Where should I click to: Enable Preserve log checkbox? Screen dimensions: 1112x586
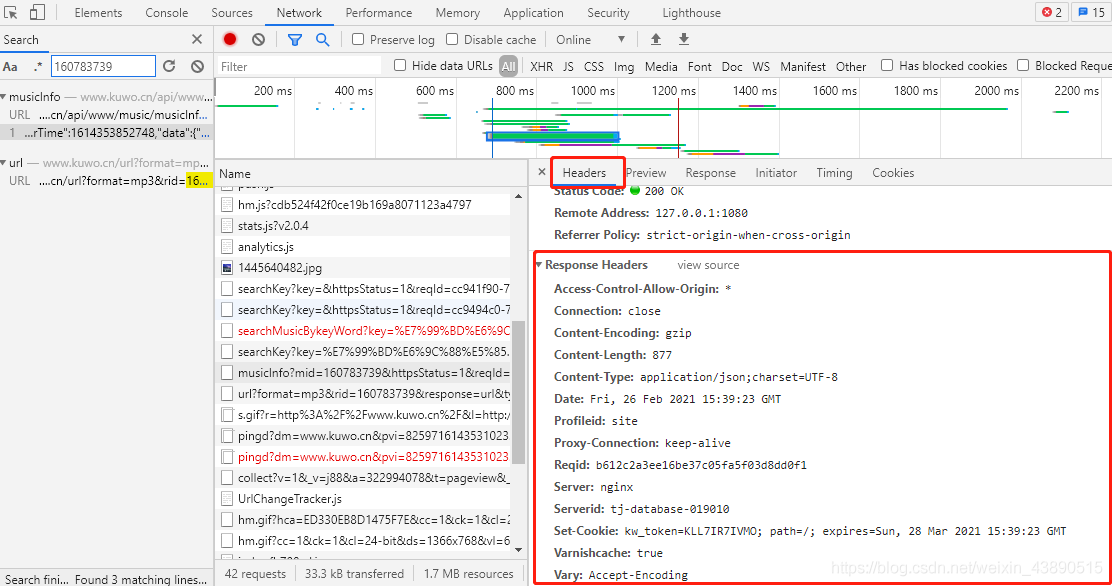coord(358,40)
